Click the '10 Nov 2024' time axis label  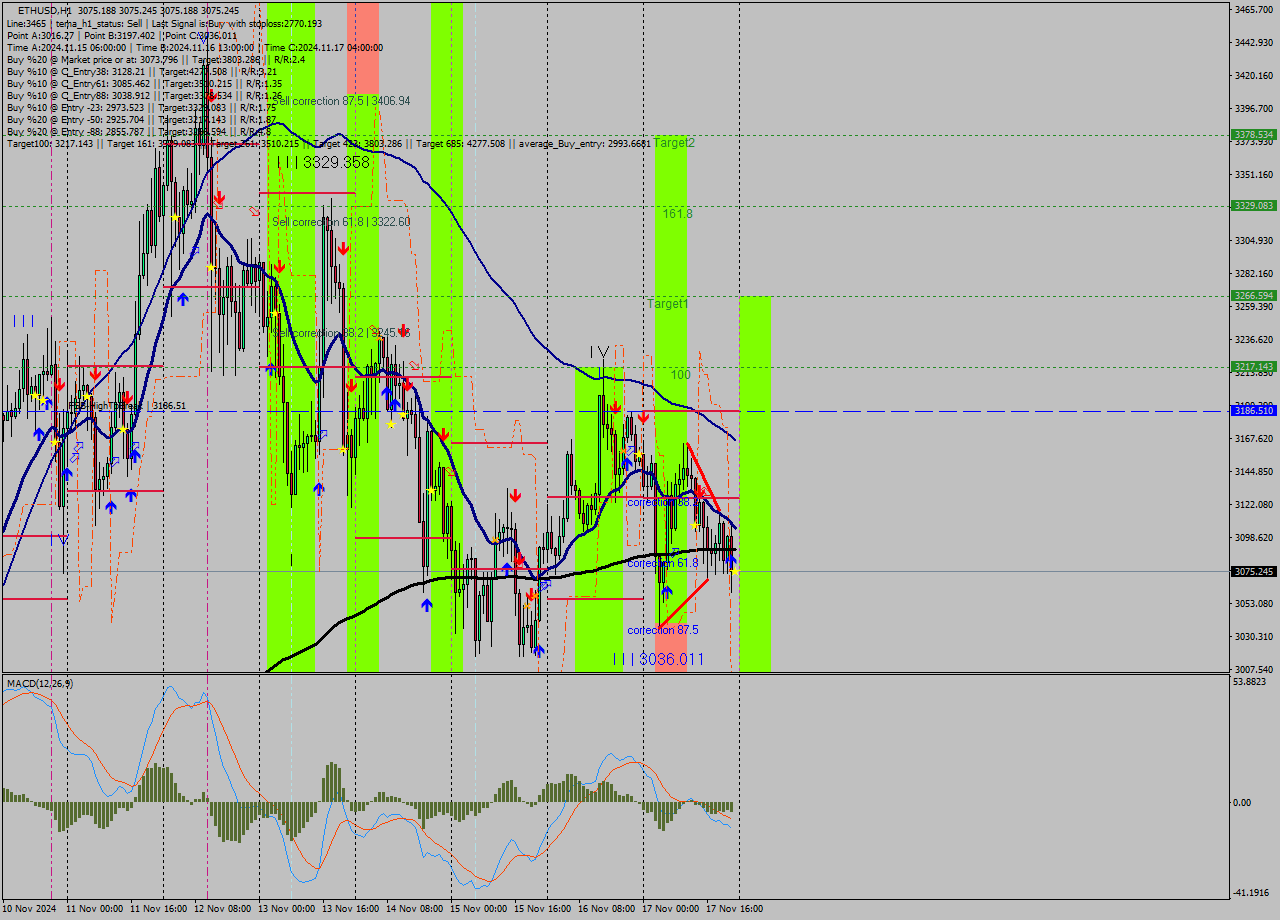pos(30,909)
